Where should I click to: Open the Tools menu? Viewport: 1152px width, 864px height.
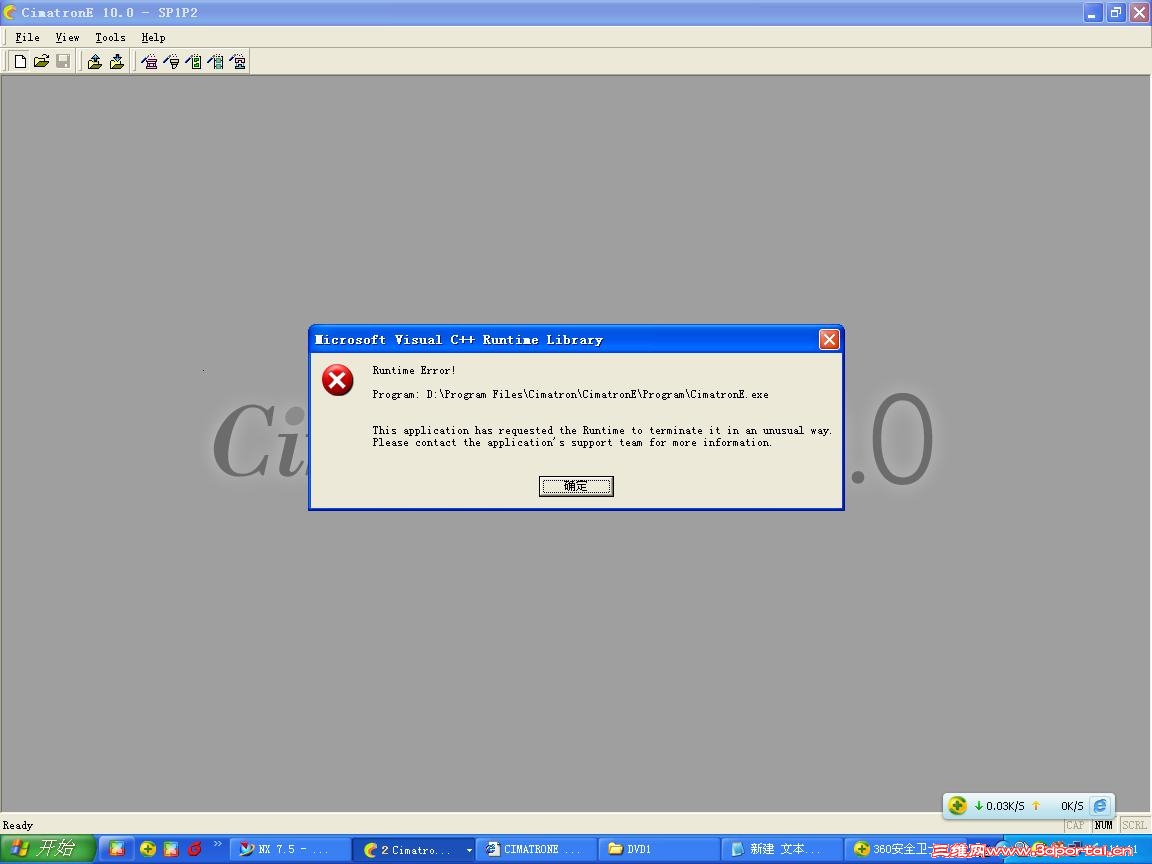pos(110,37)
